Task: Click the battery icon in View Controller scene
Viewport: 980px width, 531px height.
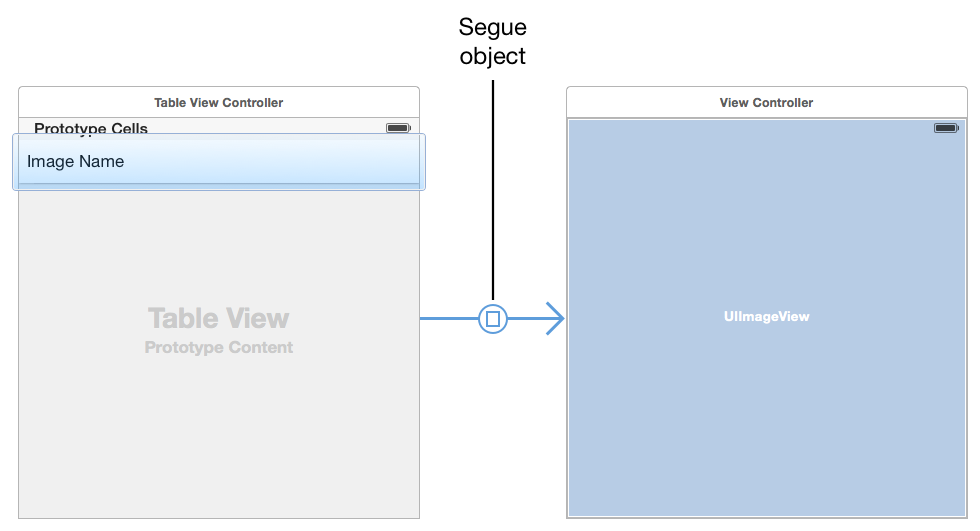Action: pyautogui.click(x=945, y=128)
